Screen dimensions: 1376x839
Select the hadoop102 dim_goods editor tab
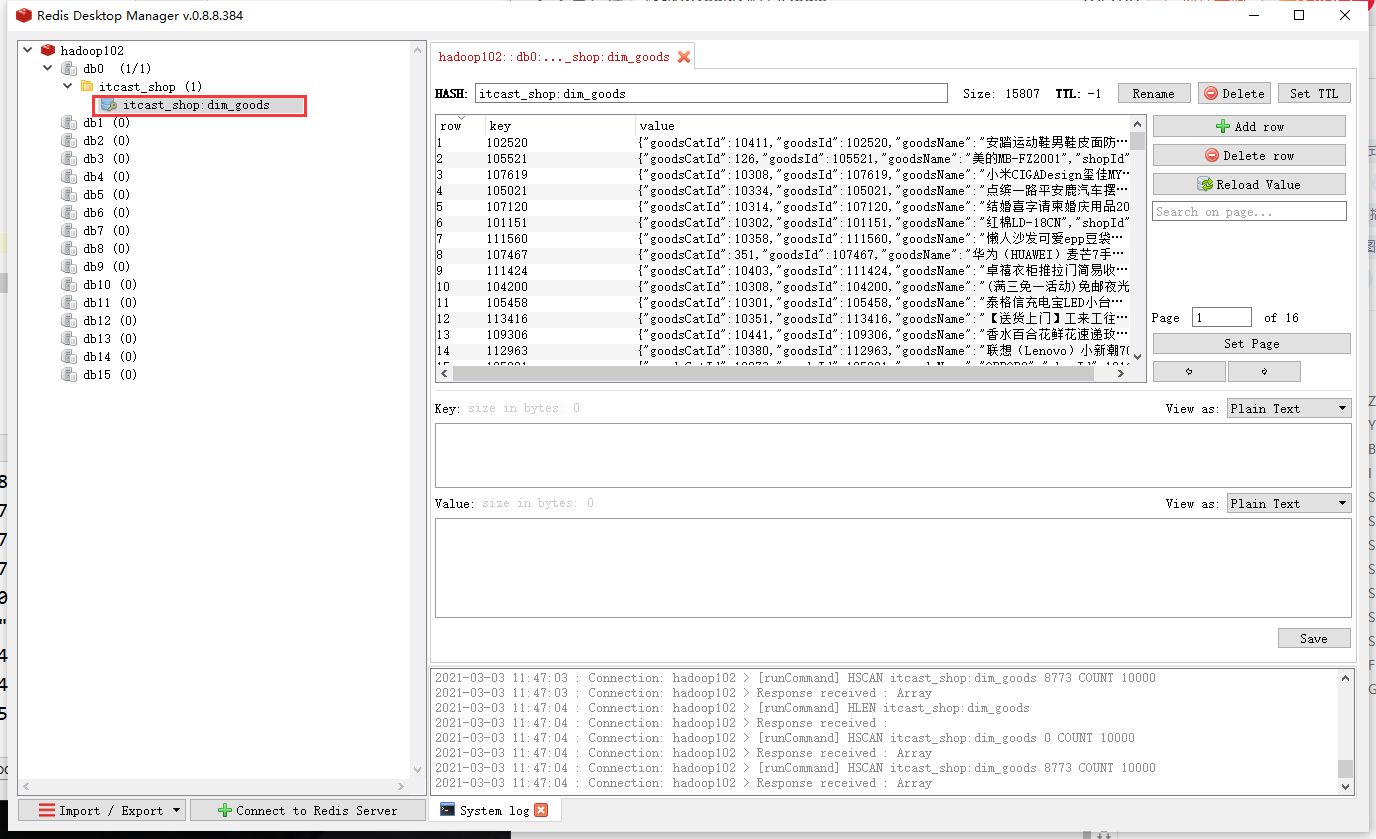click(x=555, y=57)
